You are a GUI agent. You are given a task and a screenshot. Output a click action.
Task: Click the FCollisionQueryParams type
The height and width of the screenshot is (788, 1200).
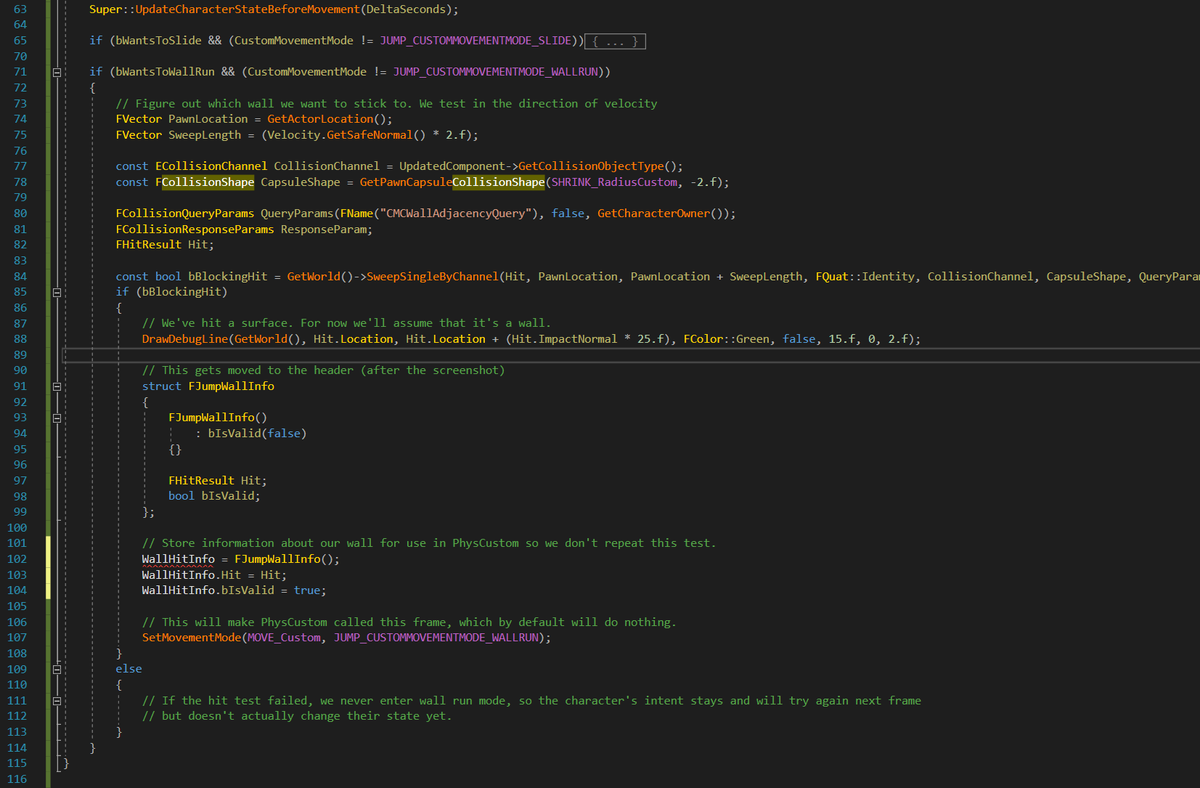185,213
